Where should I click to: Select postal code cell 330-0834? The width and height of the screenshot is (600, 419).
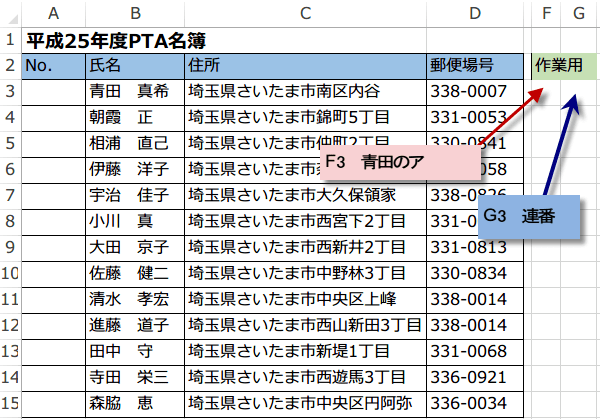click(x=475, y=274)
